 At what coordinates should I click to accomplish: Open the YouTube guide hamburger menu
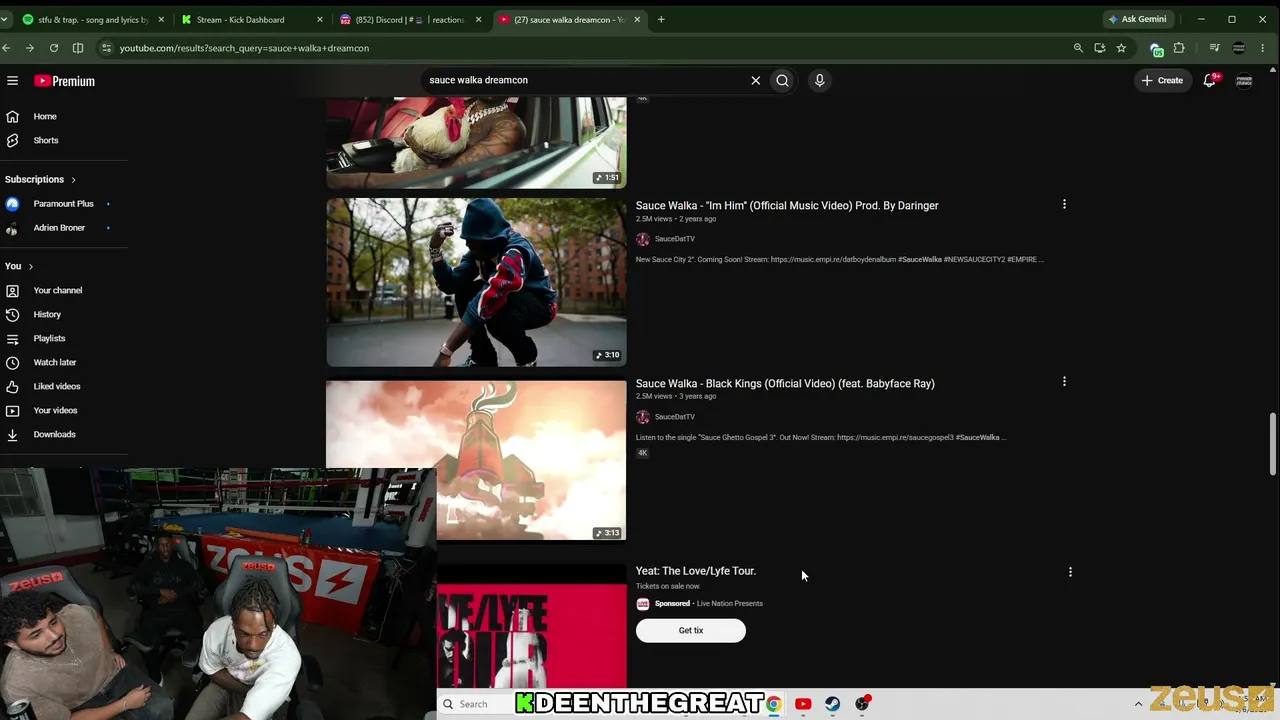12,81
